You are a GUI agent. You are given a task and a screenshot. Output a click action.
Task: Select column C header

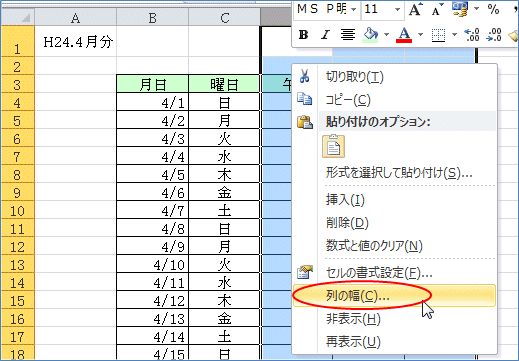pos(224,17)
